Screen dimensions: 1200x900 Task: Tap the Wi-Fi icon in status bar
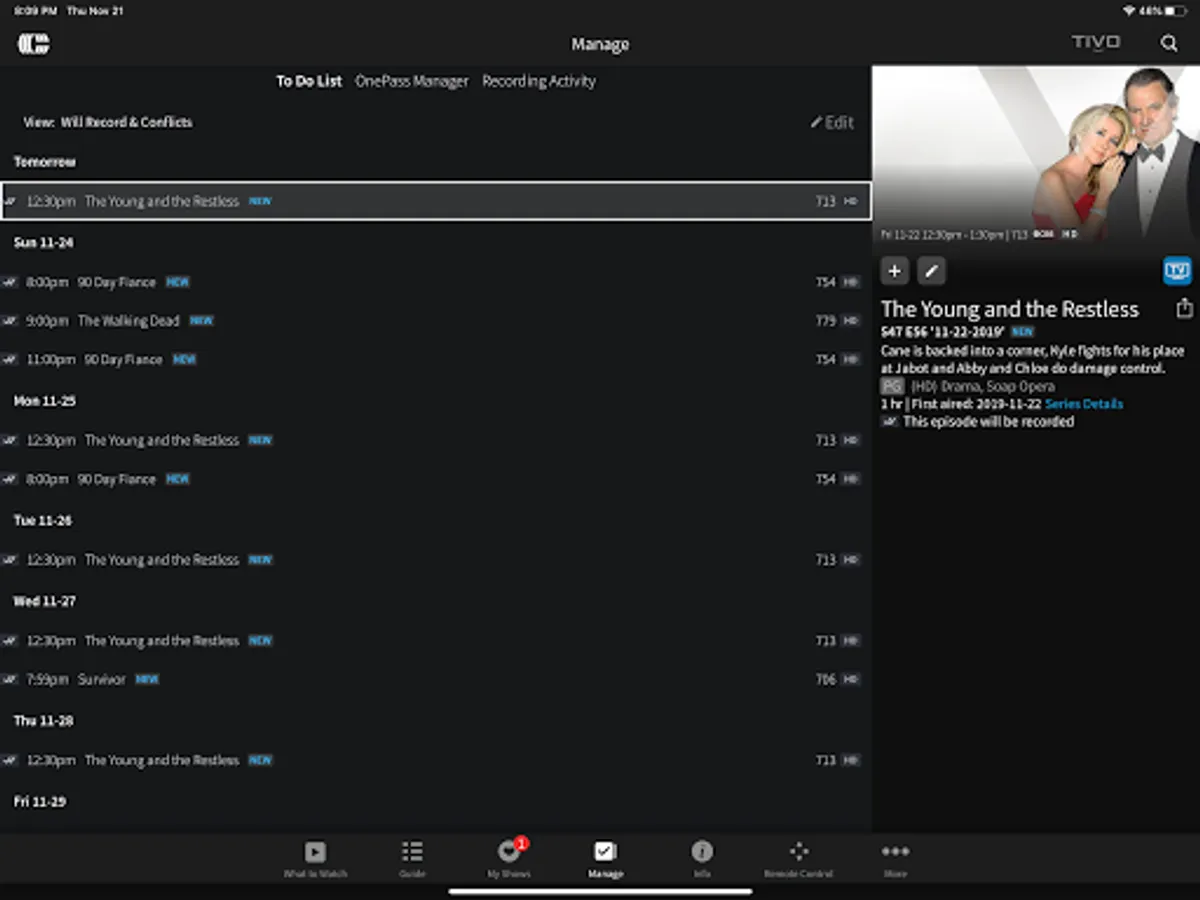click(1128, 10)
